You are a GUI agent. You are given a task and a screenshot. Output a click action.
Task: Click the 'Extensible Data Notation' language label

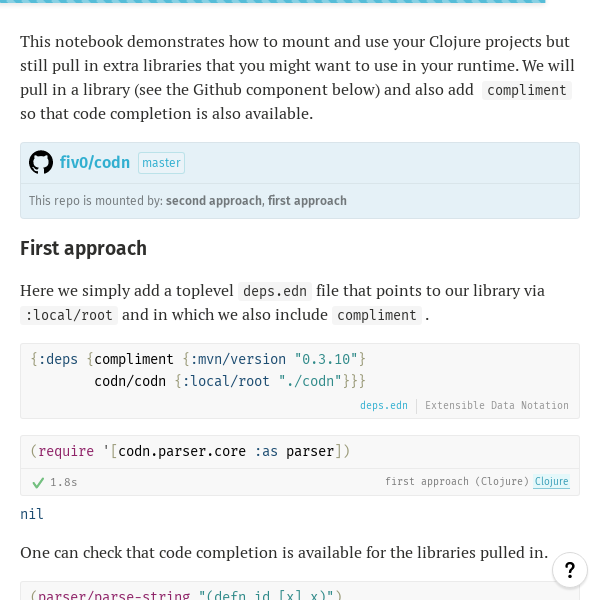coord(497,405)
